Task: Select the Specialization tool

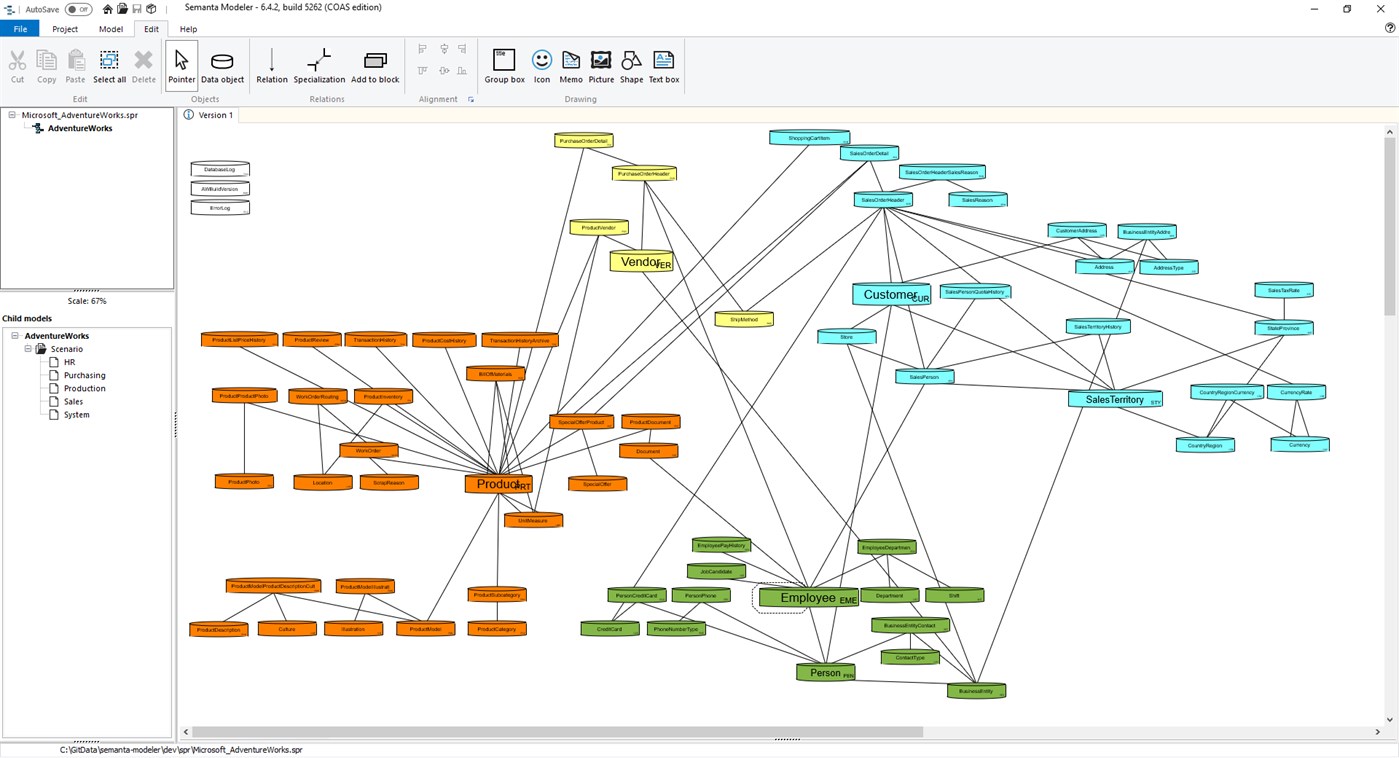Action: [x=318, y=66]
